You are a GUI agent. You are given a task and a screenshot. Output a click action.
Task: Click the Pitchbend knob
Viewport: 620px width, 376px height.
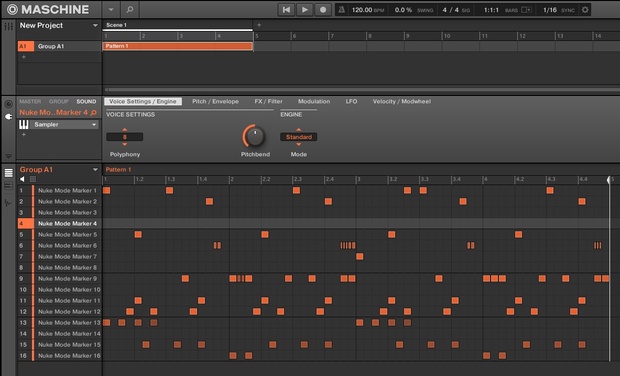[x=254, y=137]
